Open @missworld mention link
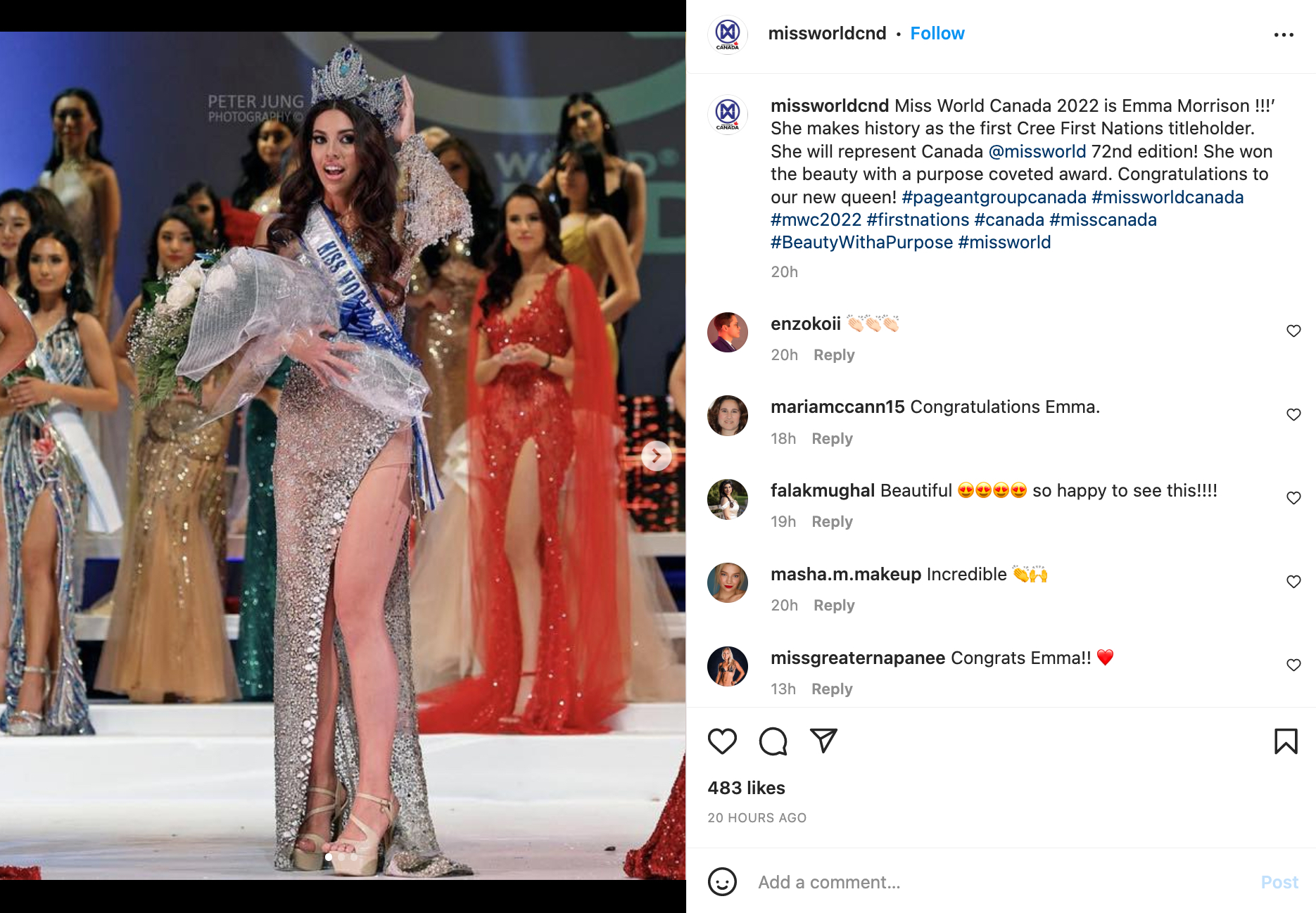 click(1037, 151)
